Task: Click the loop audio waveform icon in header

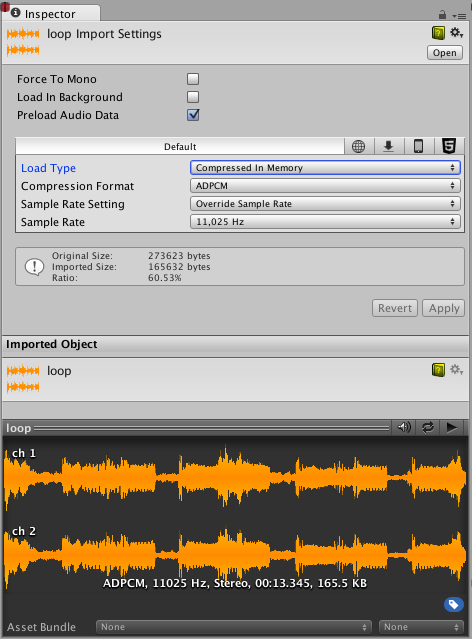Action: 23,42
